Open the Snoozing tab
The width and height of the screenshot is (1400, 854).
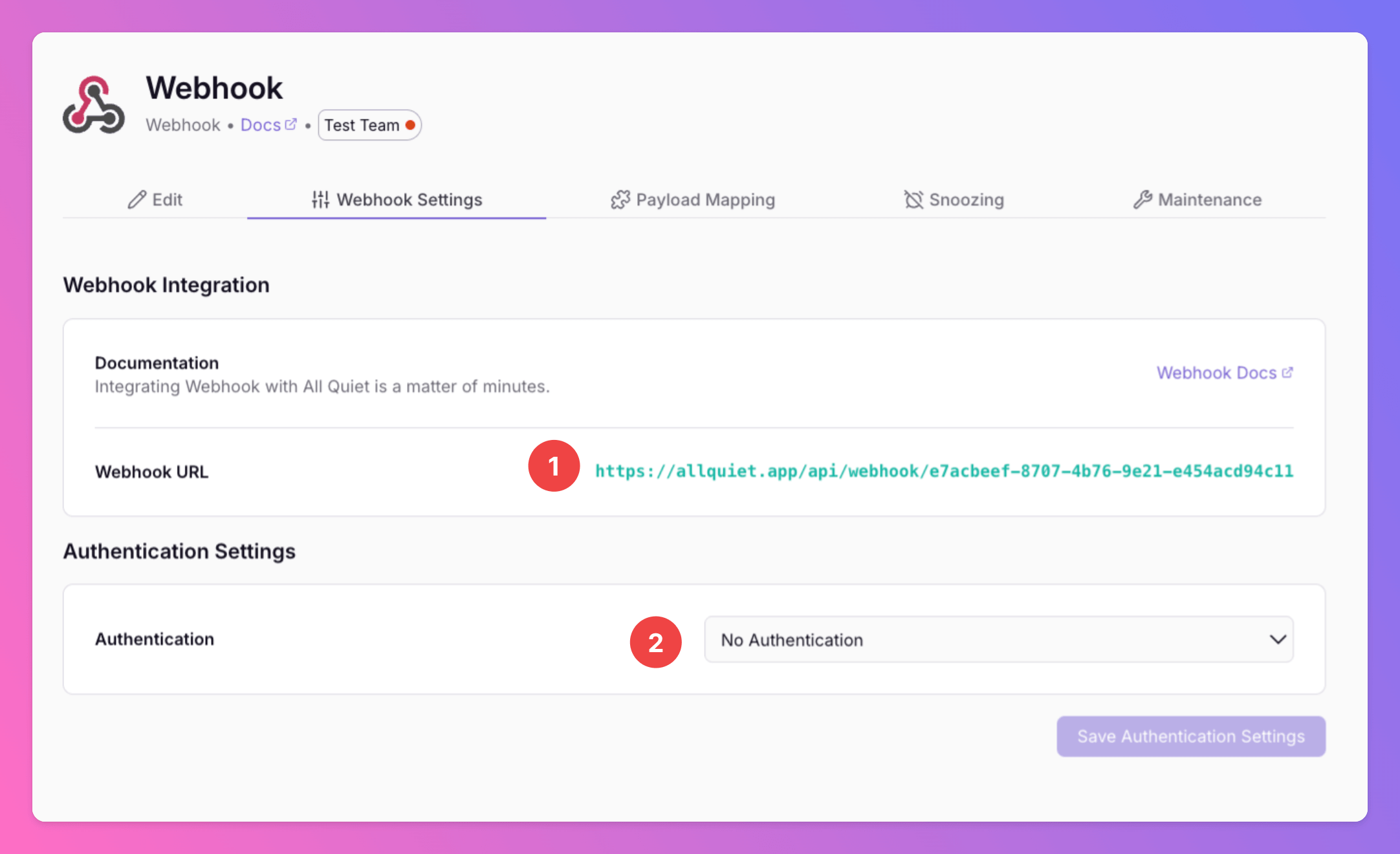click(966, 200)
